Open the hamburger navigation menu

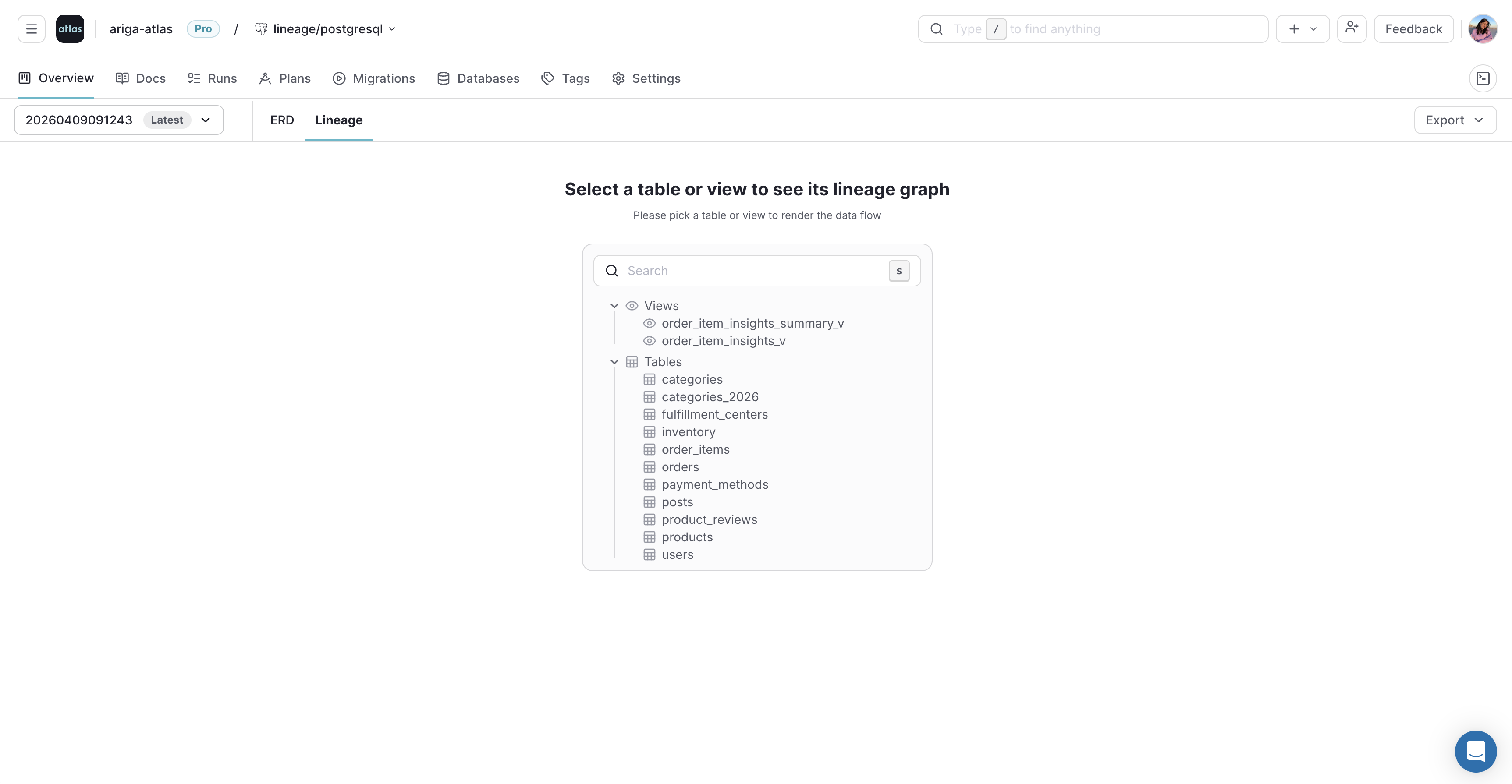pos(31,28)
